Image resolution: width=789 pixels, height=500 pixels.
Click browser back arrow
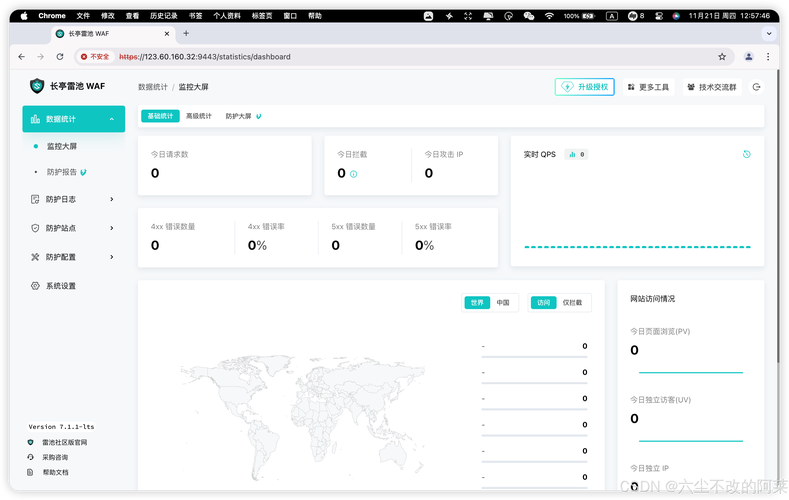coord(21,57)
